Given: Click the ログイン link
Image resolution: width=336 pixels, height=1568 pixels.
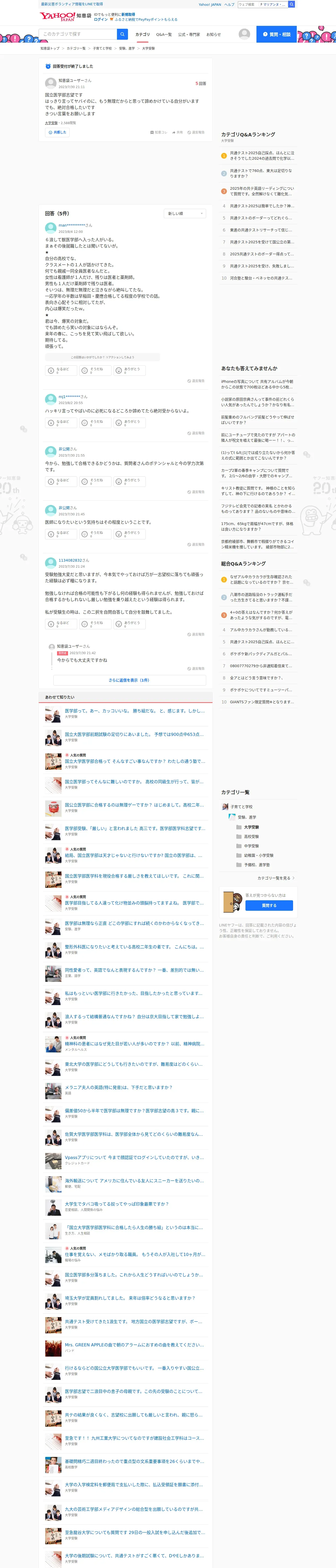Looking at the screenshot, I should click(101, 20).
